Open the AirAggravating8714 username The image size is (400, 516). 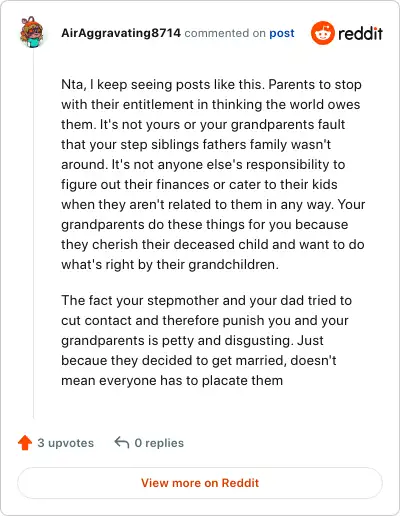pos(121,33)
